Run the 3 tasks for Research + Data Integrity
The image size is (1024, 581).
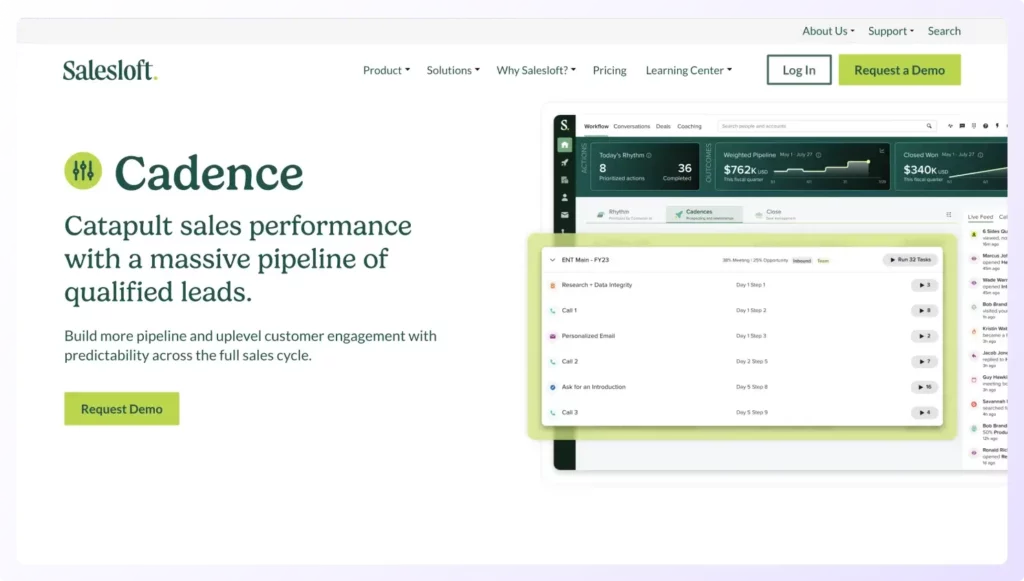924,285
